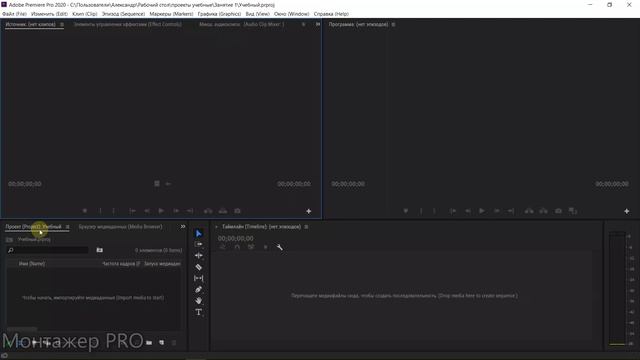
Task: Open Окно (Window) menu
Action: [292, 14]
